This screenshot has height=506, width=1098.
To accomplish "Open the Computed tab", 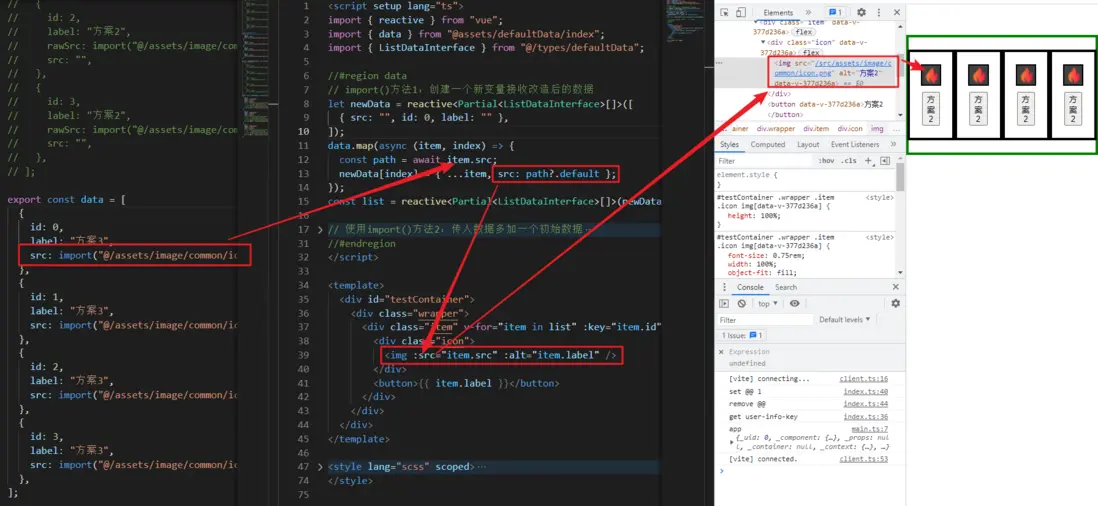I will [x=768, y=144].
